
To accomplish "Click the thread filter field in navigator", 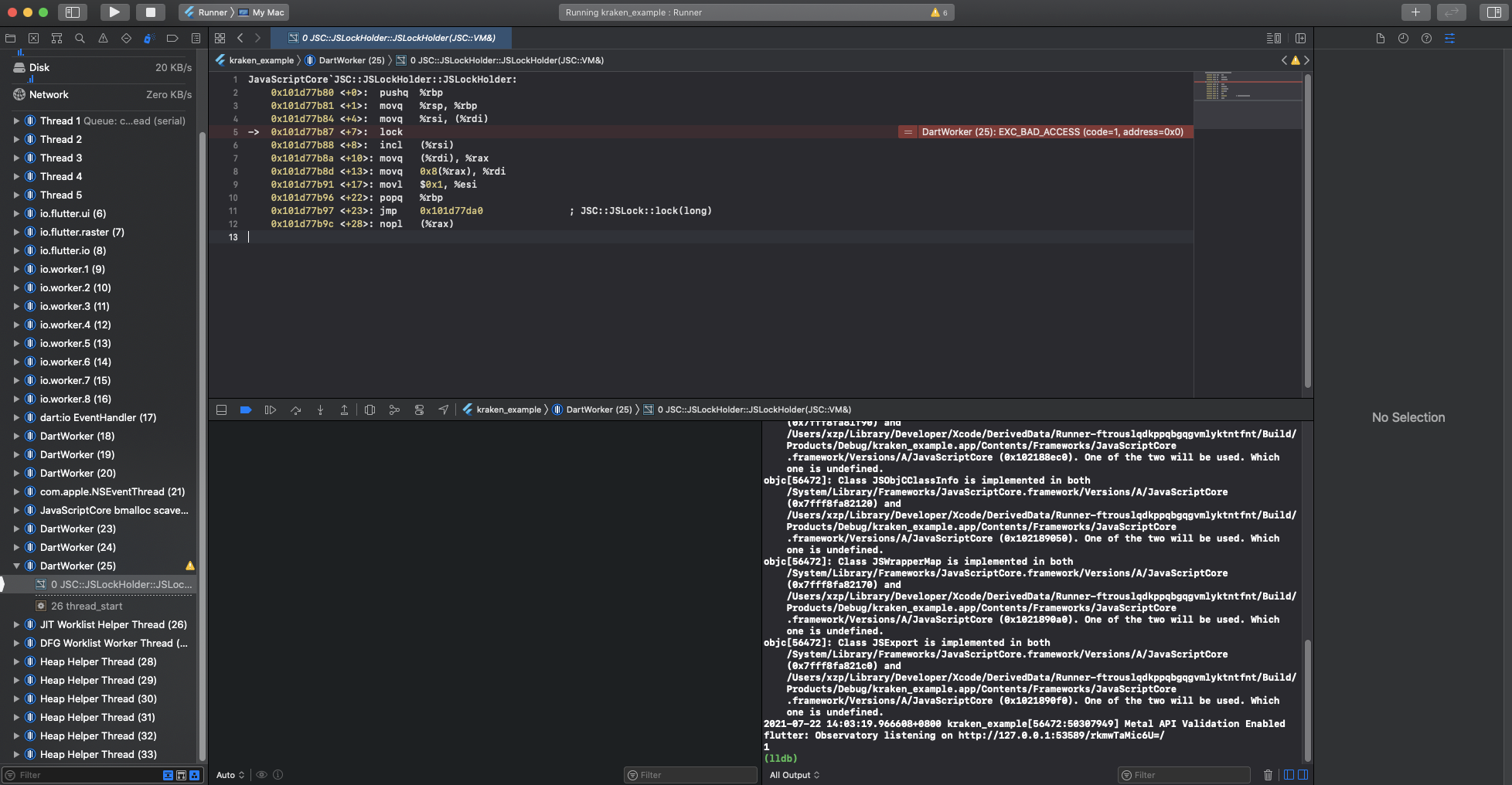I will 77,774.
